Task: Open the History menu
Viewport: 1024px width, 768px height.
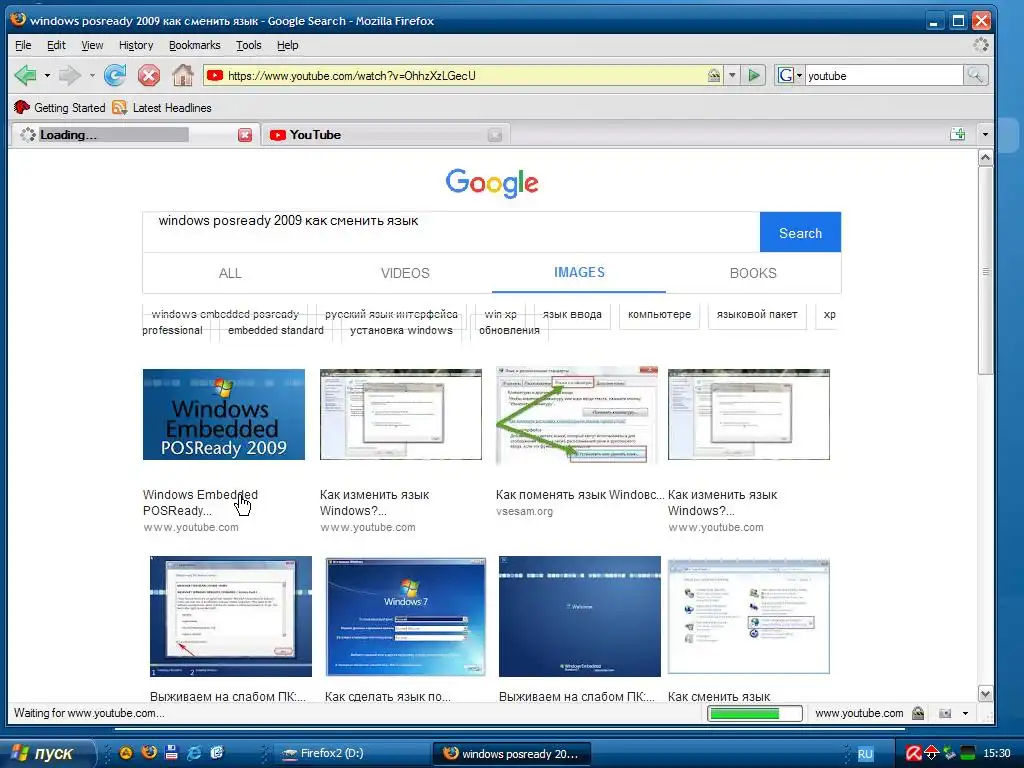Action: coord(136,45)
